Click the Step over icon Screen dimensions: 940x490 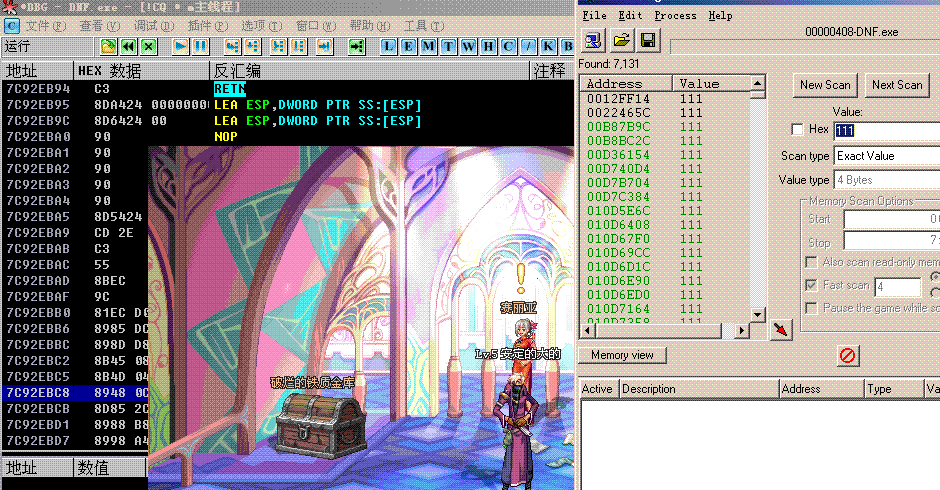coord(252,47)
